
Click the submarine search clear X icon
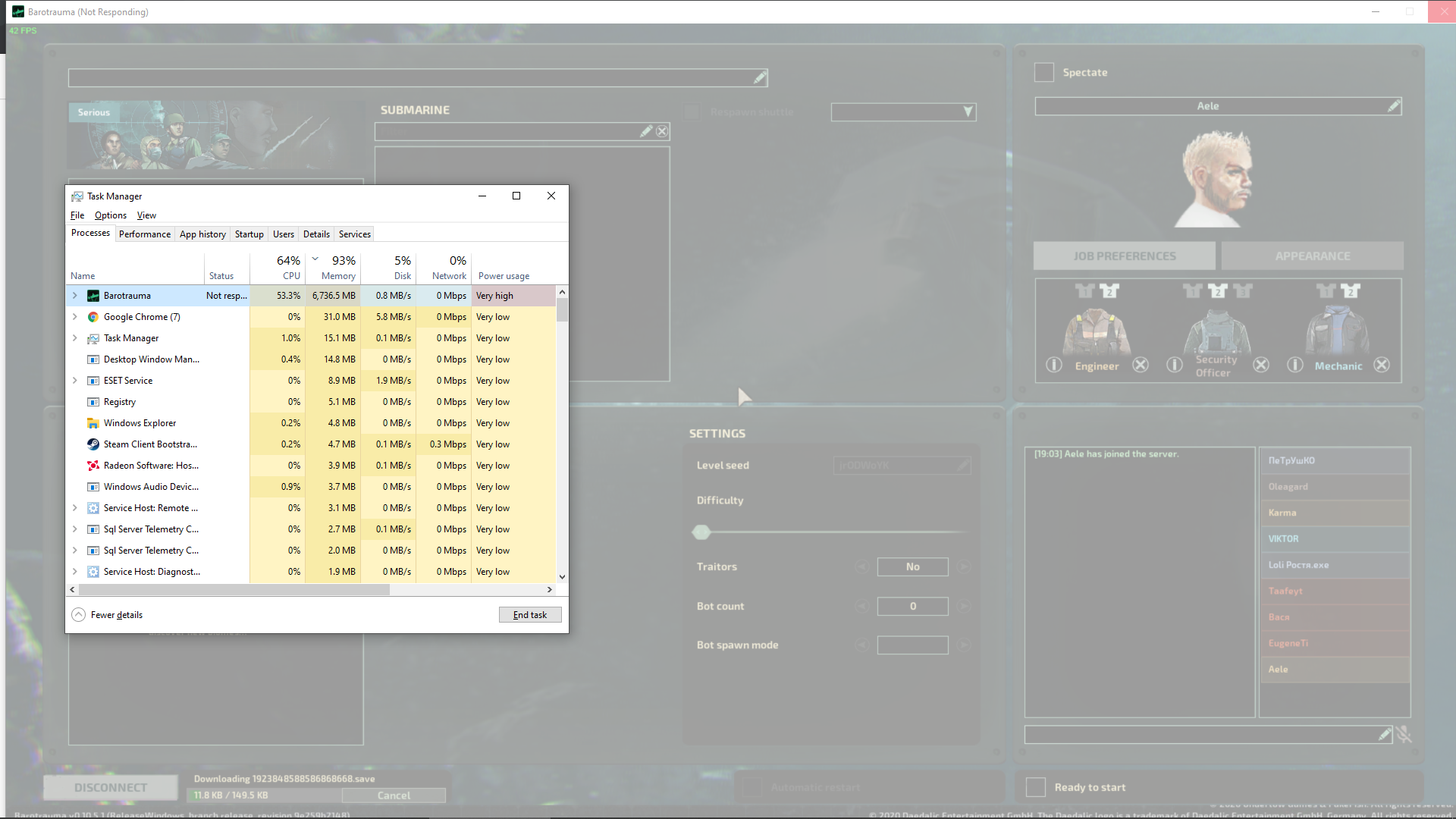[x=662, y=131]
